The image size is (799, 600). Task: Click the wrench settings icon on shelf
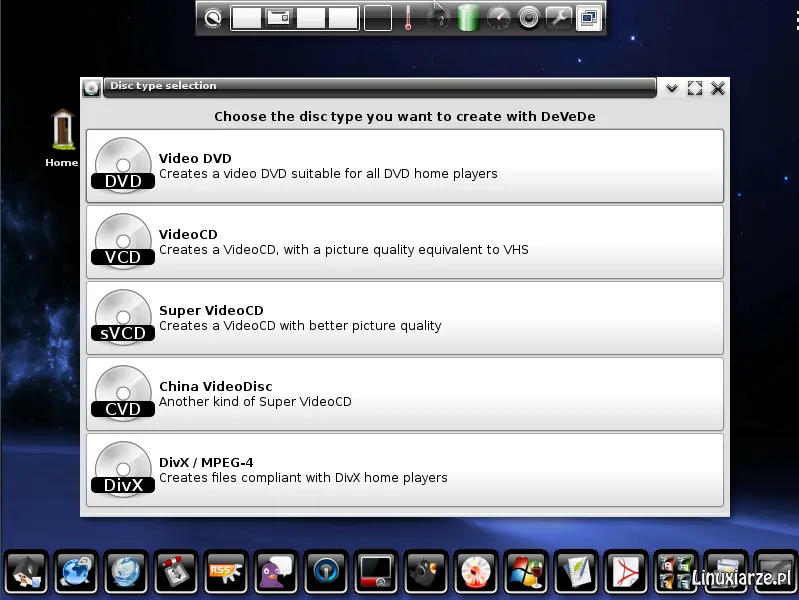tap(559, 18)
